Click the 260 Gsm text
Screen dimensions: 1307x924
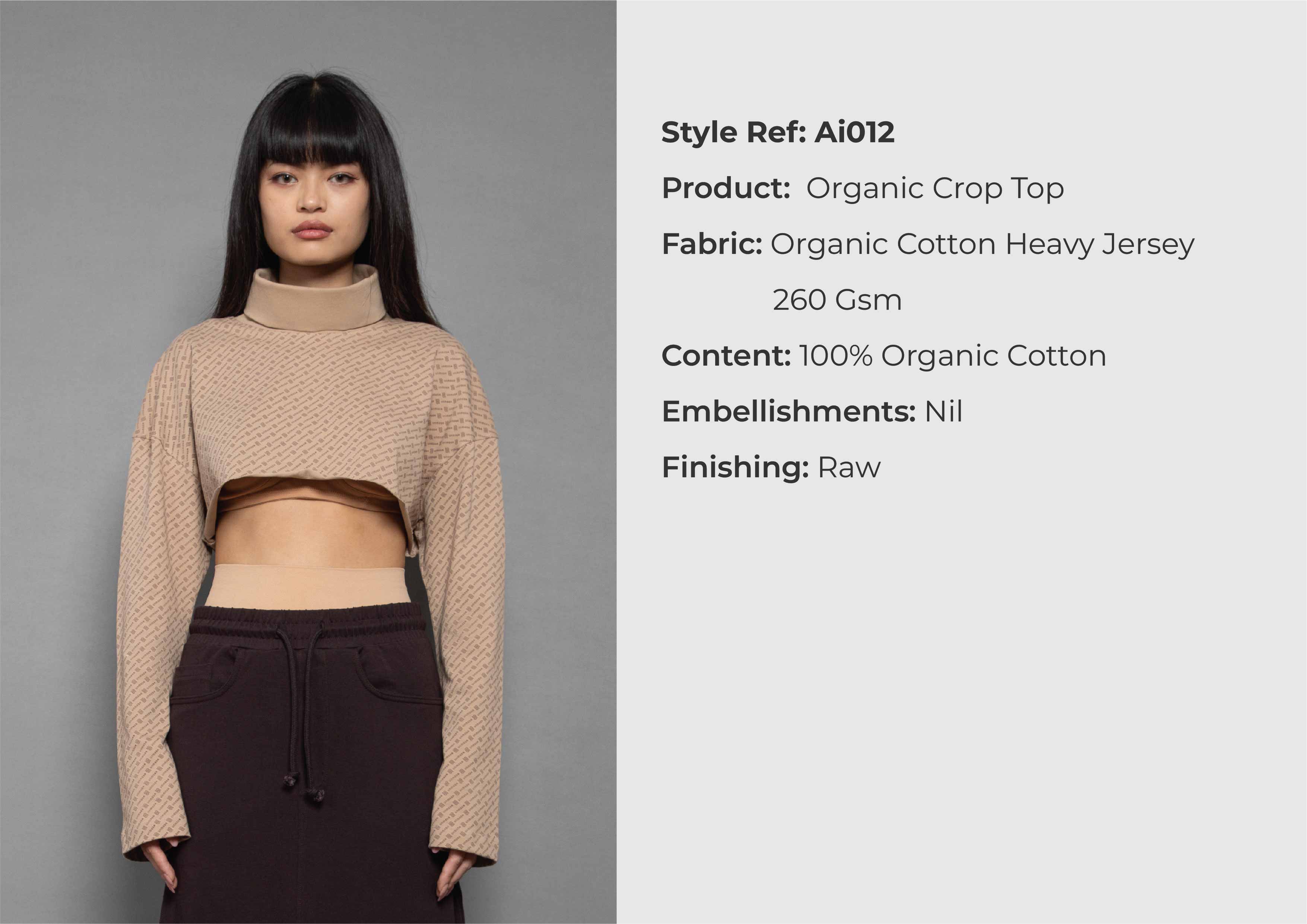pos(837,300)
